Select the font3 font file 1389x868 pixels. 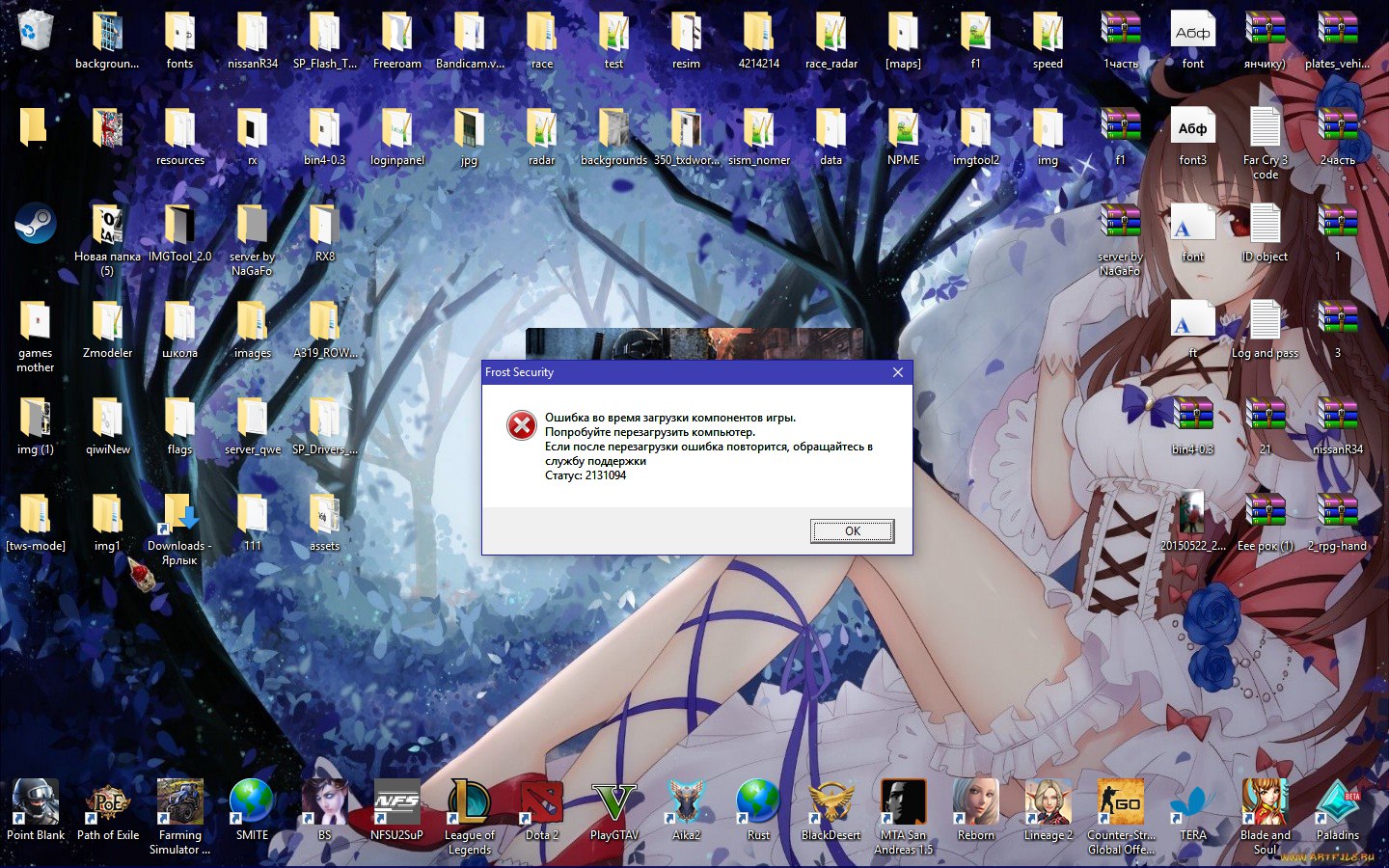pyautogui.click(x=1192, y=128)
